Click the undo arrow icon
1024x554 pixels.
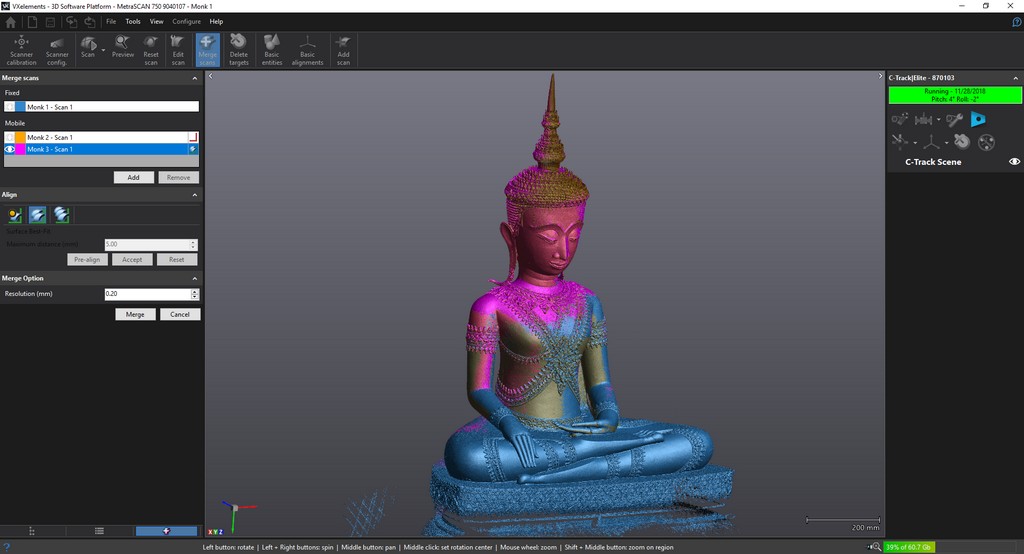click(72, 22)
